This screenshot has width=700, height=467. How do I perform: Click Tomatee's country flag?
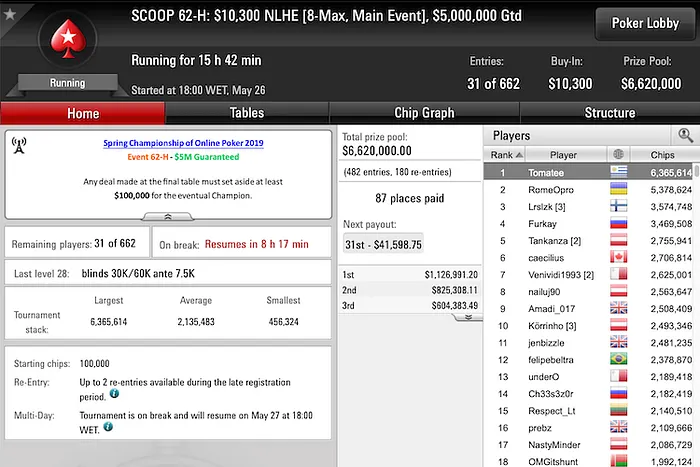[617, 173]
